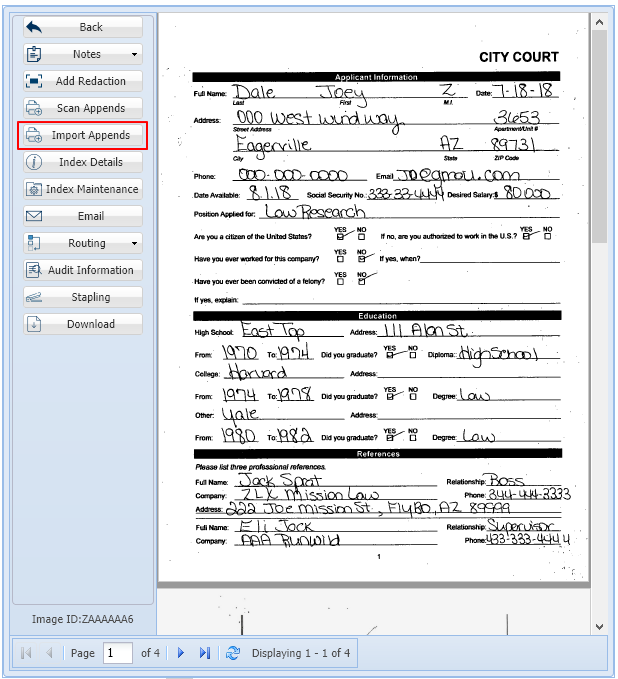The image size is (618, 679).
Task: Jump to last page in pager
Action: (204, 653)
